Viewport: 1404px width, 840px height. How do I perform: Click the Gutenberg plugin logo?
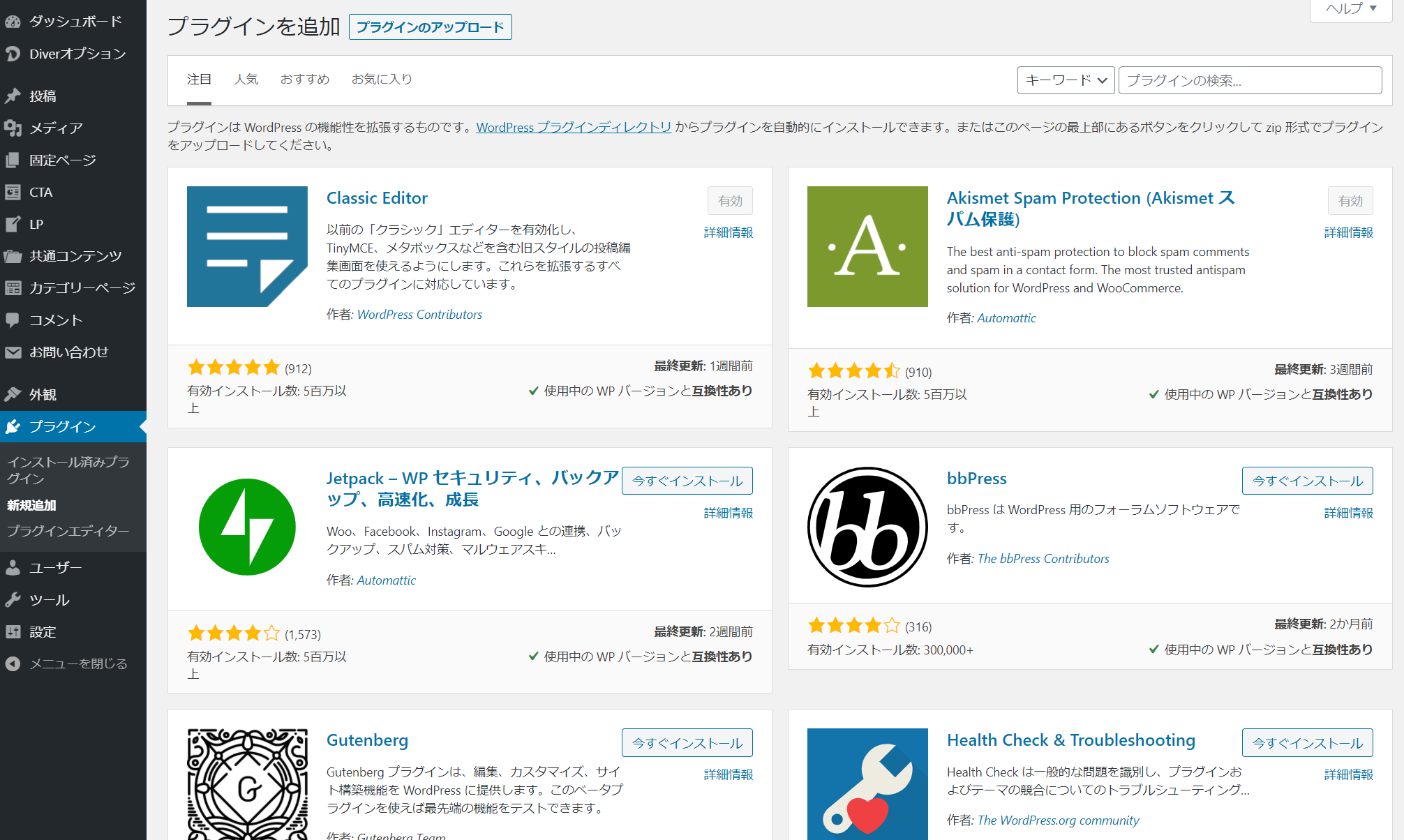click(x=247, y=784)
